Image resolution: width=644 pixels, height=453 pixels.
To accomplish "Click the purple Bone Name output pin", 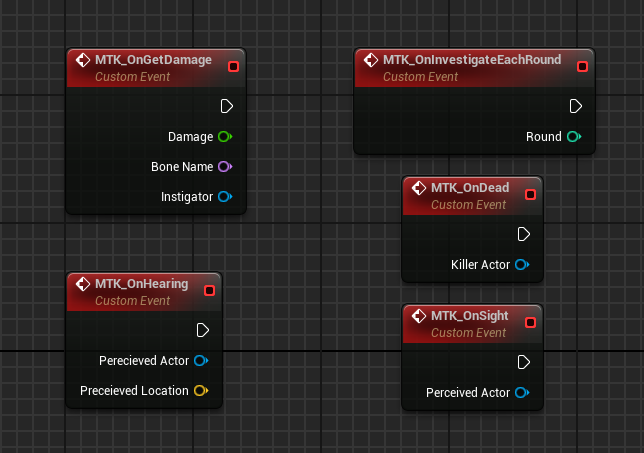I will [x=224, y=167].
